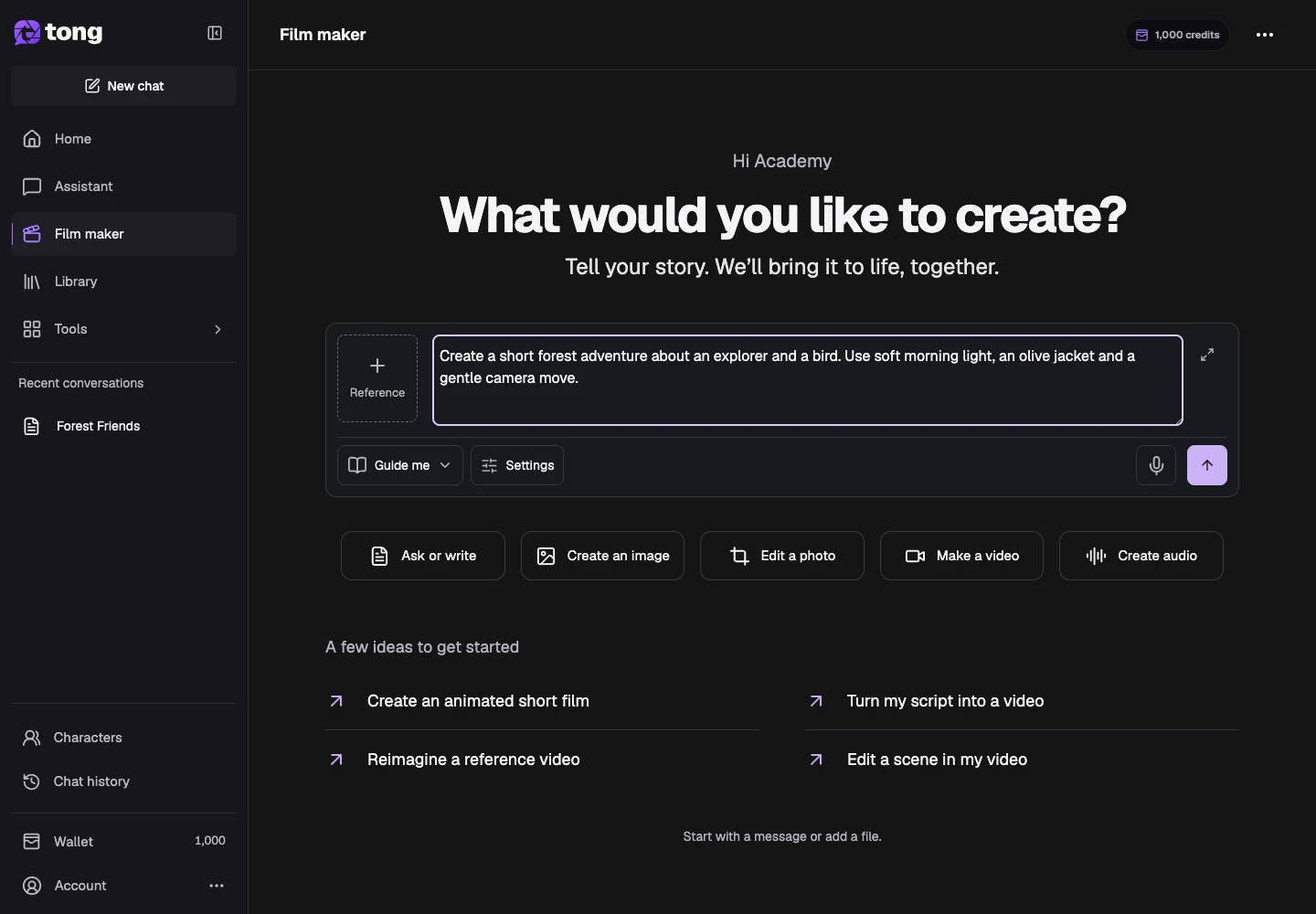
Task: Click the 1,000 credits badge
Action: click(x=1177, y=35)
